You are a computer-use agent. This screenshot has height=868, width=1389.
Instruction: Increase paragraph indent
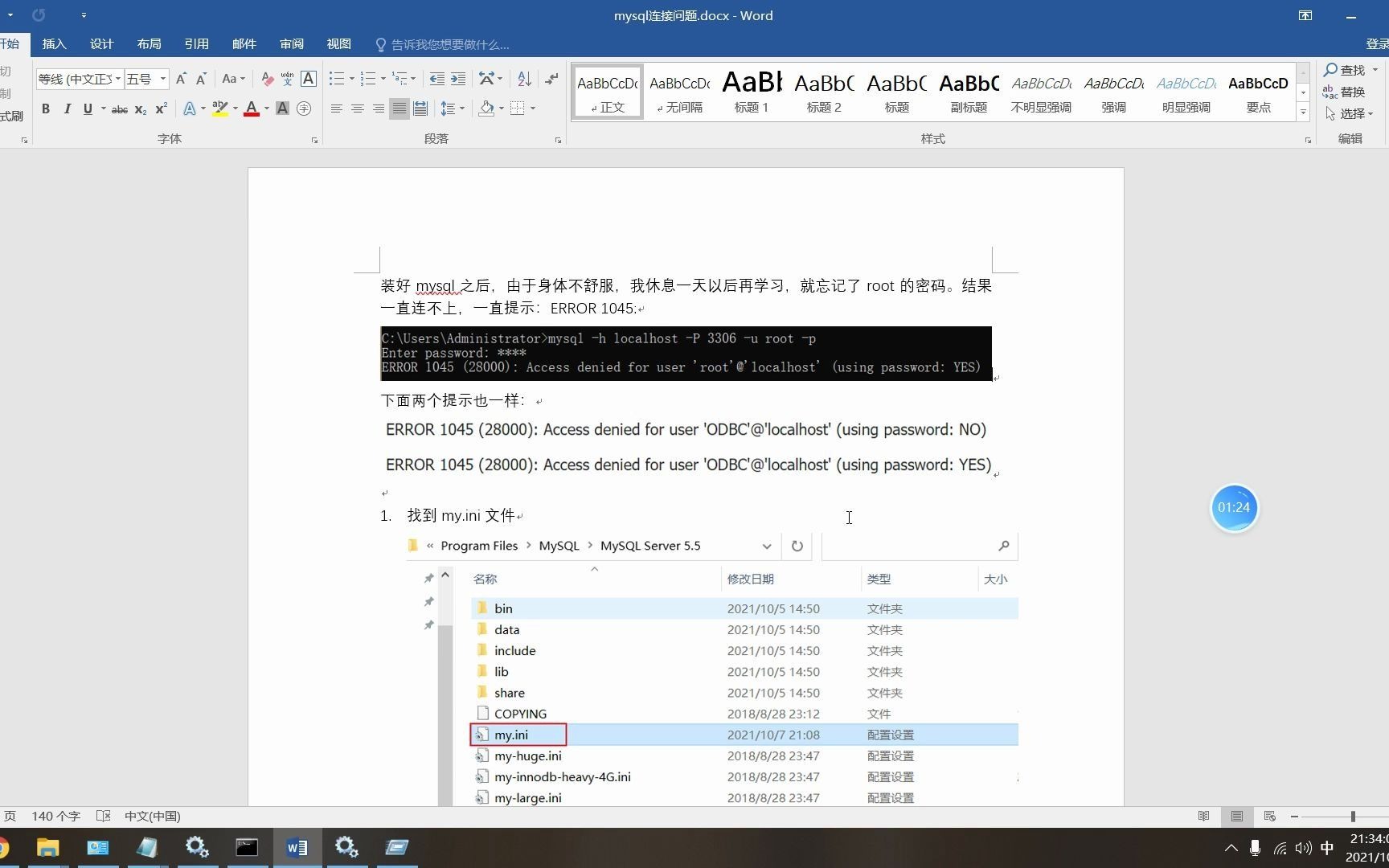457,79
